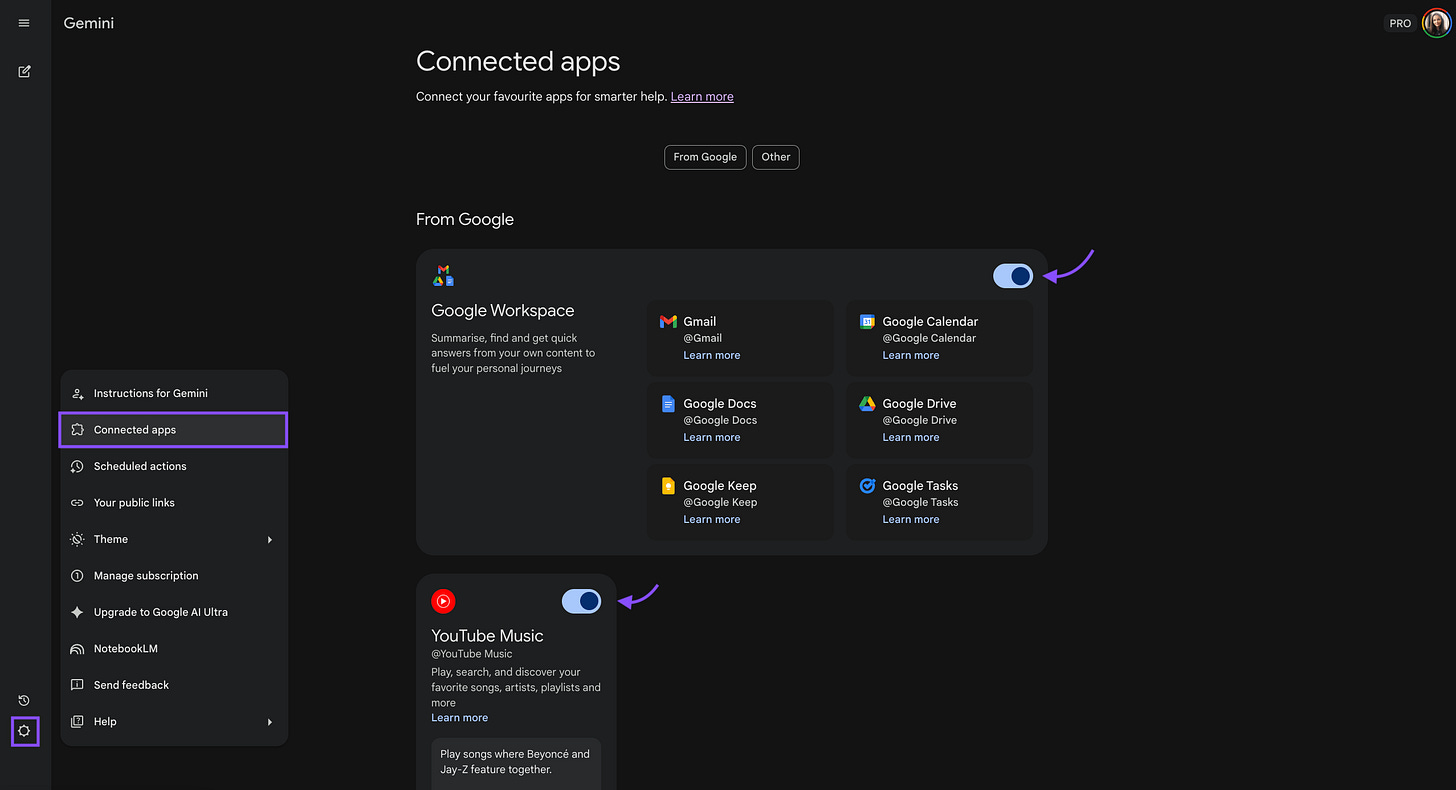Screen dimensions: 1456x790
Task: Click the Google Drive icon
Action: tap(866, 403)
